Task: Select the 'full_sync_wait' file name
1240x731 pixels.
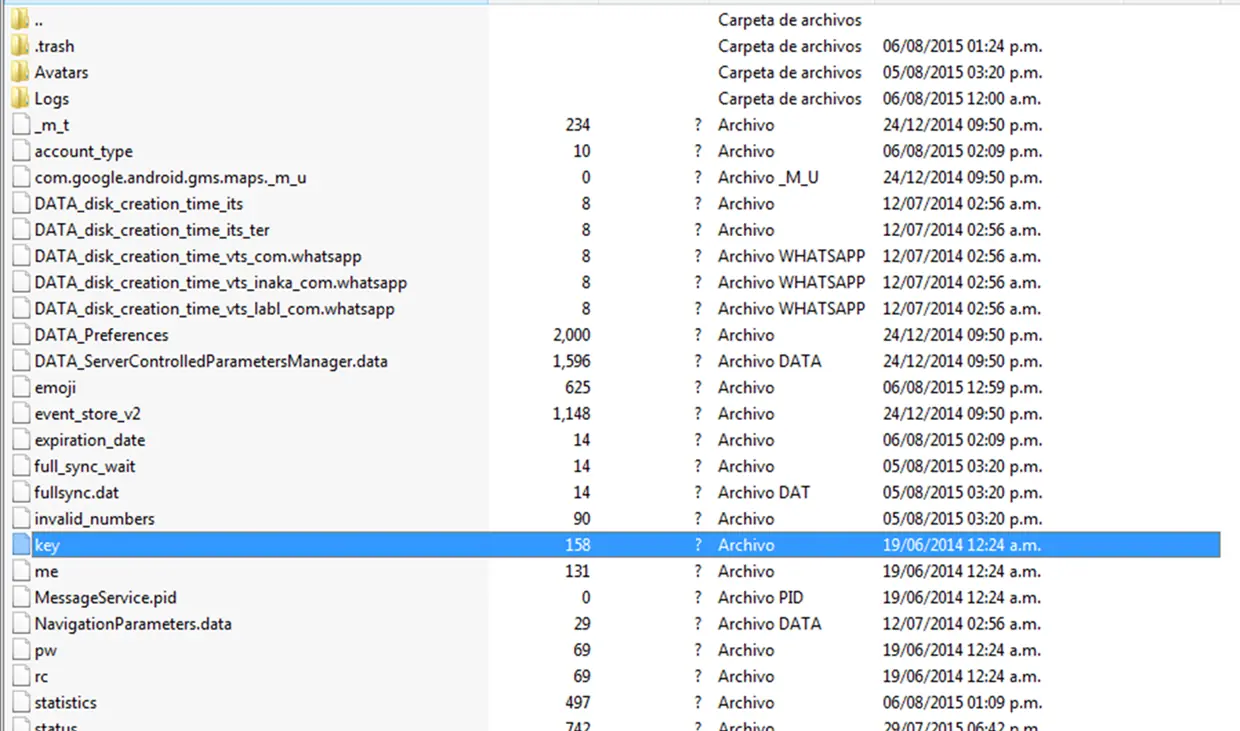Action: [84, 466]
